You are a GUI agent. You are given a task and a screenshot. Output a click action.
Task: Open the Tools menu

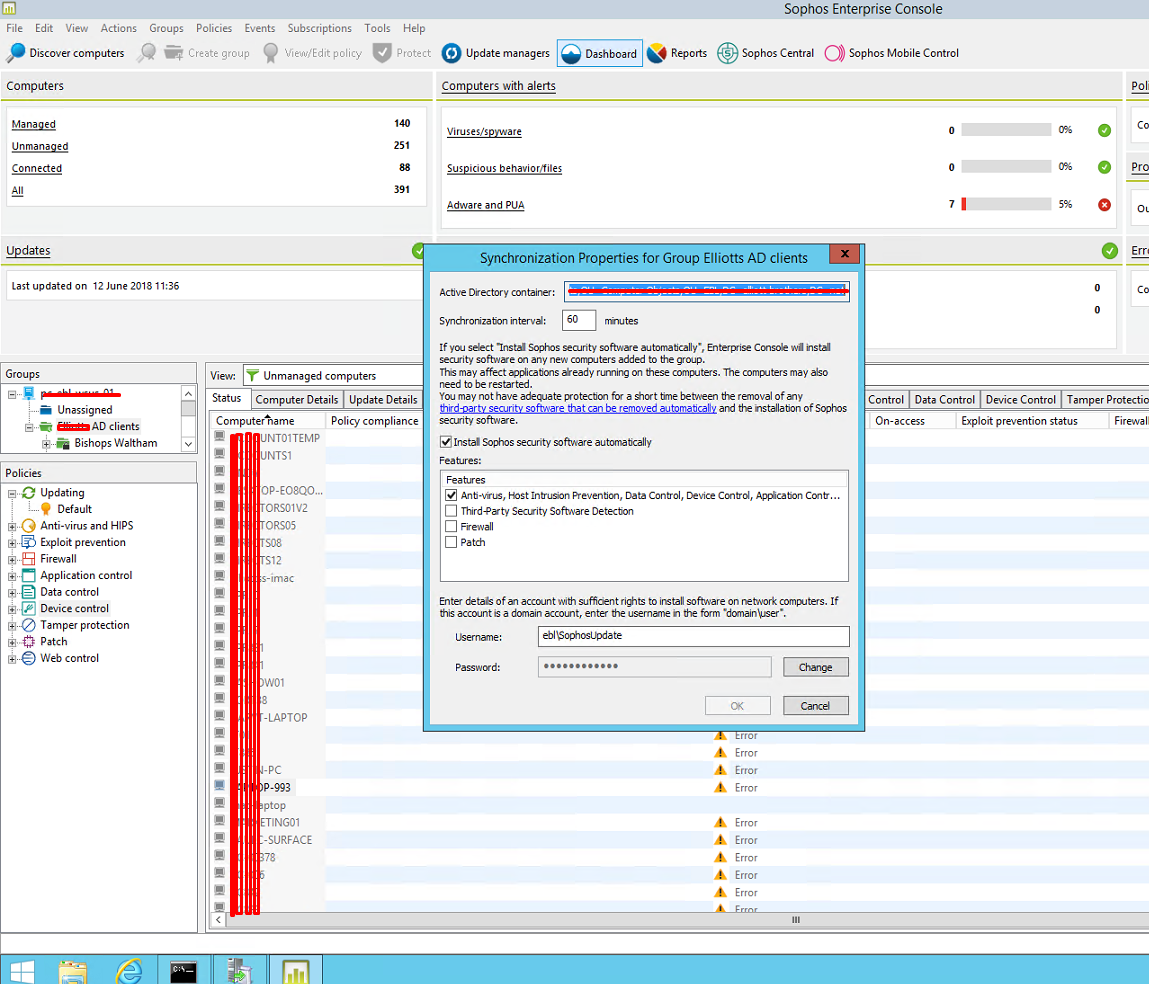(377, 28)
